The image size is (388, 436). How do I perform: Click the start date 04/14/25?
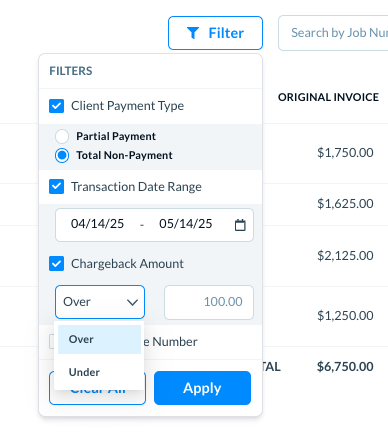pos(97,224)
